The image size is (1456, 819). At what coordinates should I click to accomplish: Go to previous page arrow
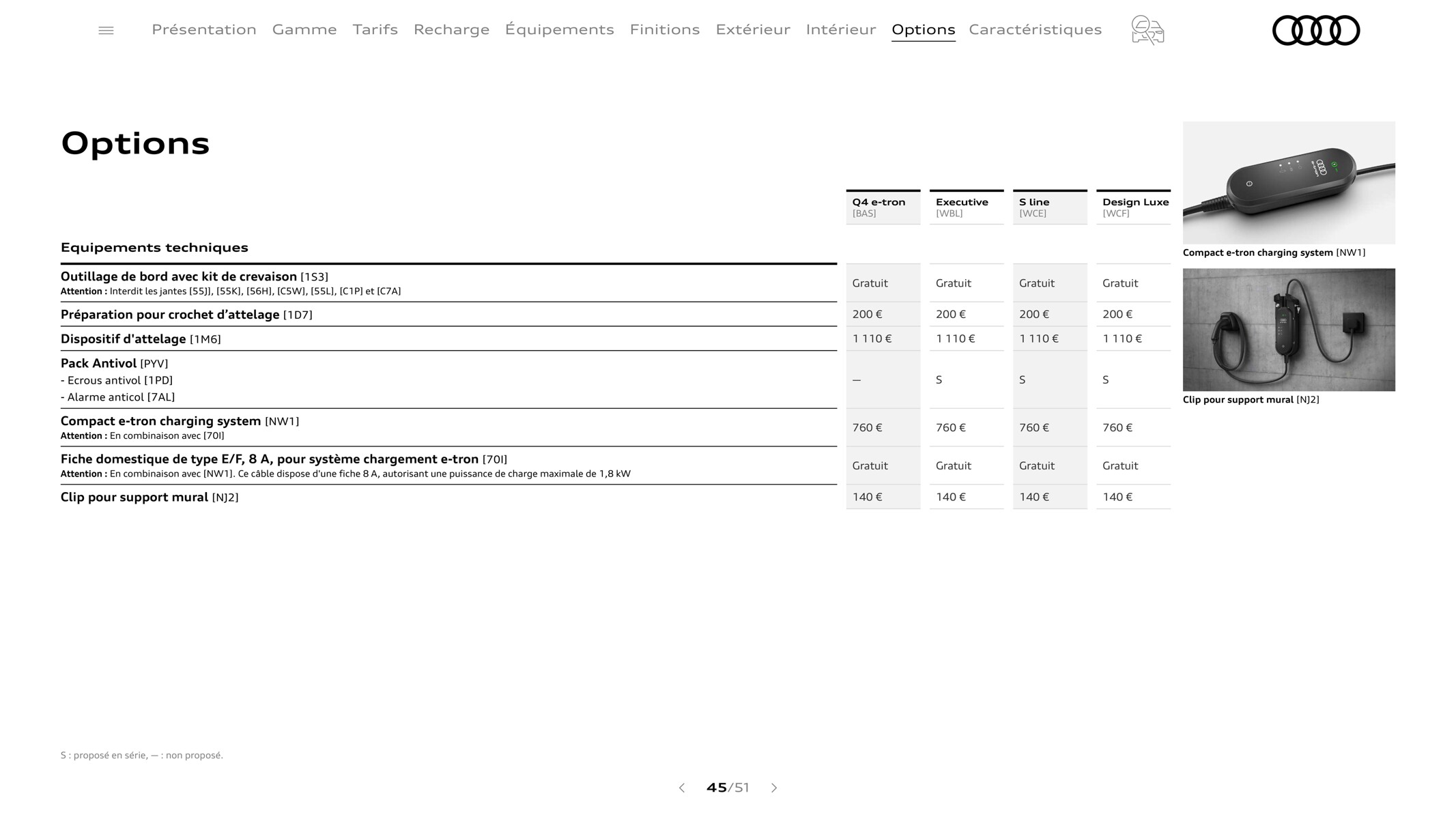tap(681, 788)
